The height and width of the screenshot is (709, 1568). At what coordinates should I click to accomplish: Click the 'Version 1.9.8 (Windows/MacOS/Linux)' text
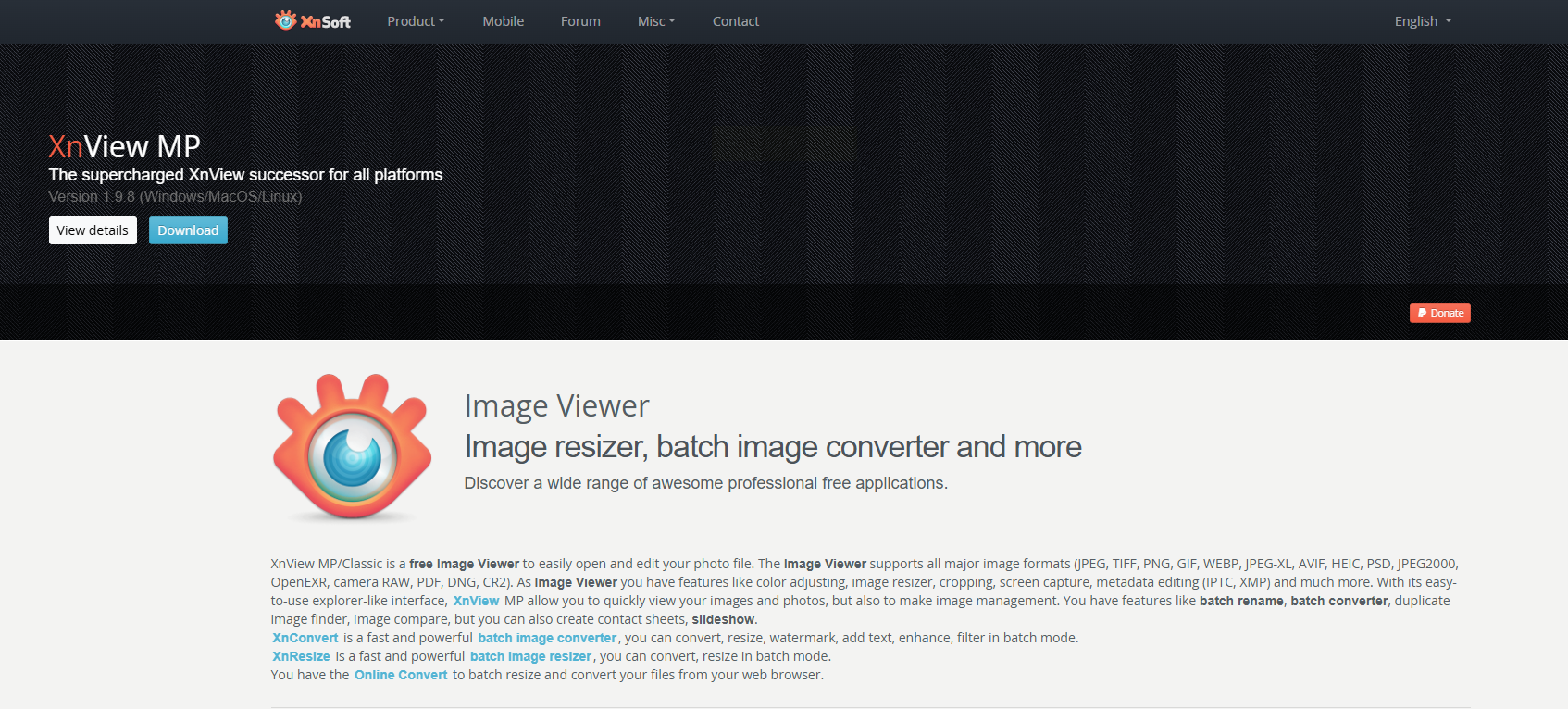[x=175, y=196]
